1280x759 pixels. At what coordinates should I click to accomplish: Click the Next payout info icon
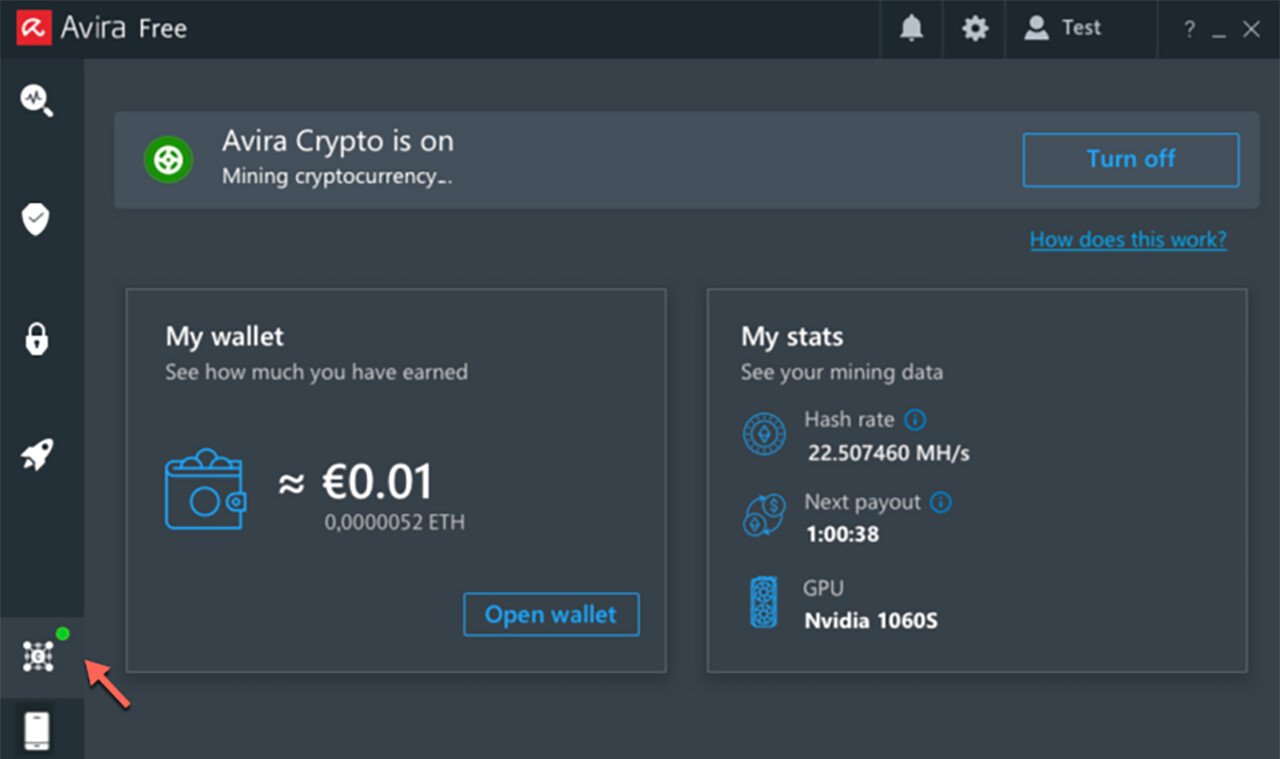(x=941, y=502)
